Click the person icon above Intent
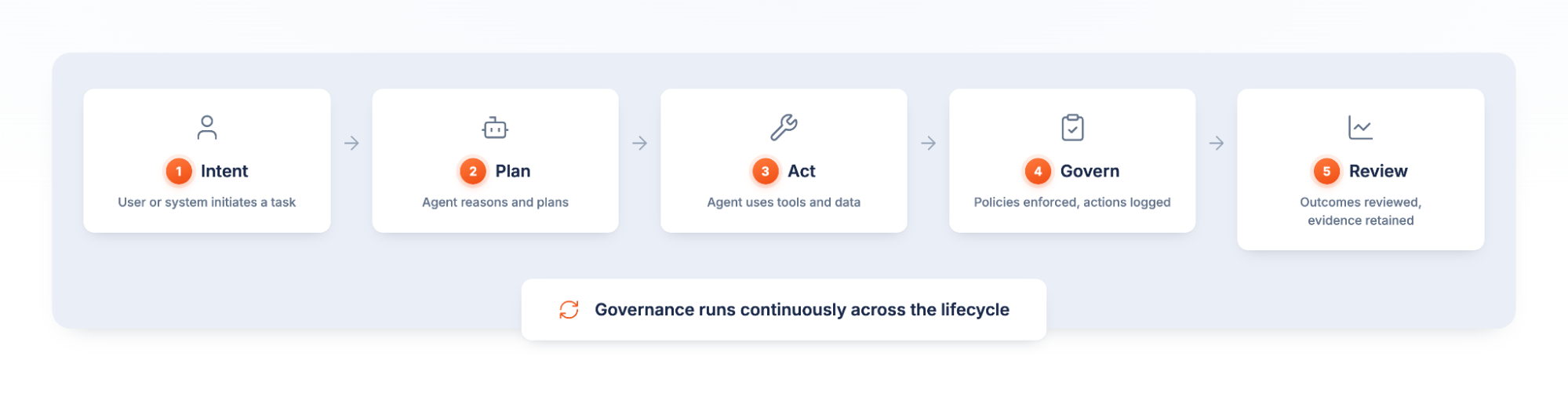The width and height of the screenshot is (1568, 404). pyautogui.click(x=207, y=127)
